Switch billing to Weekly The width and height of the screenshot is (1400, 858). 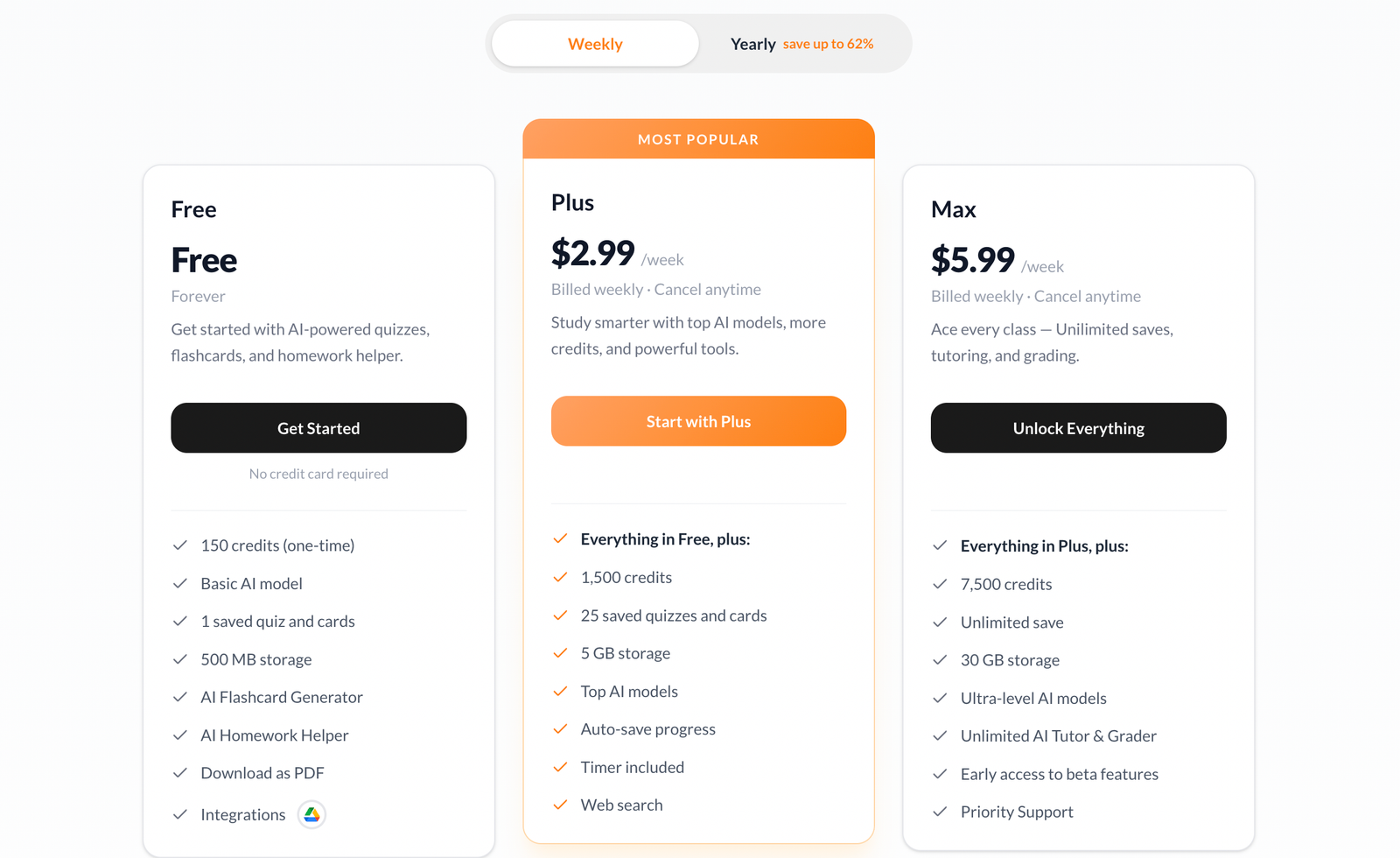595,44
